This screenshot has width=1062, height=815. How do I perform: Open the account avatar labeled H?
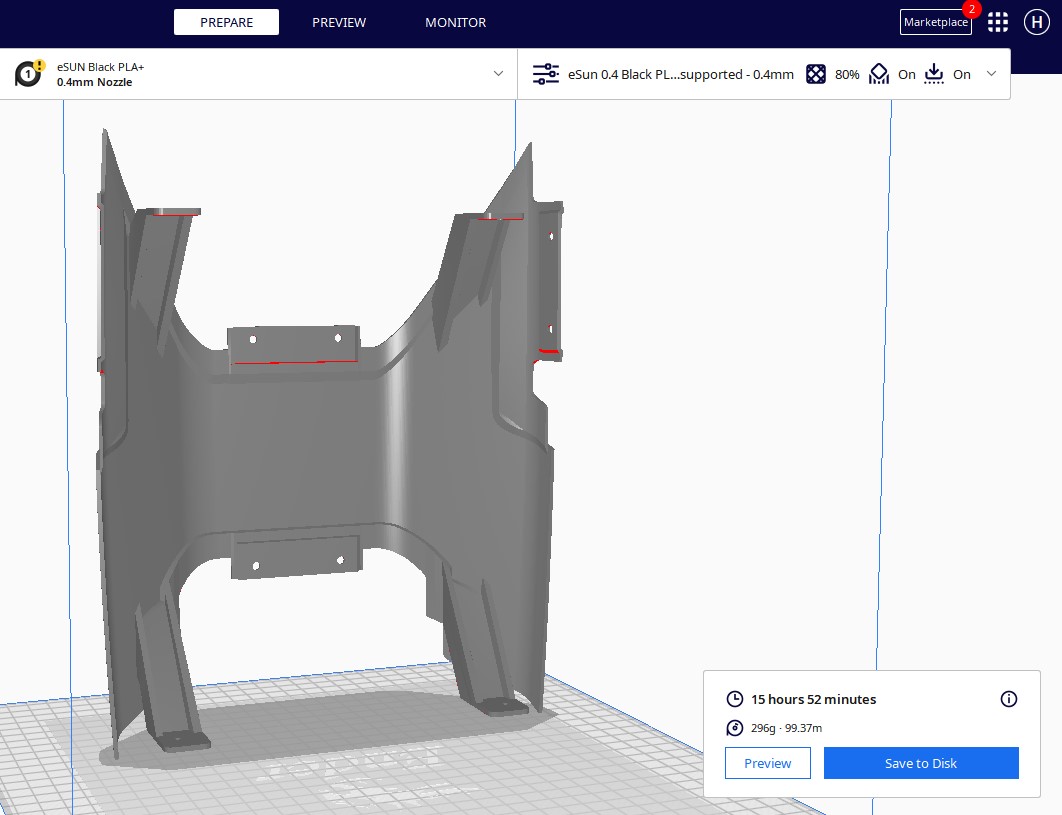(x=1034, y=22)
